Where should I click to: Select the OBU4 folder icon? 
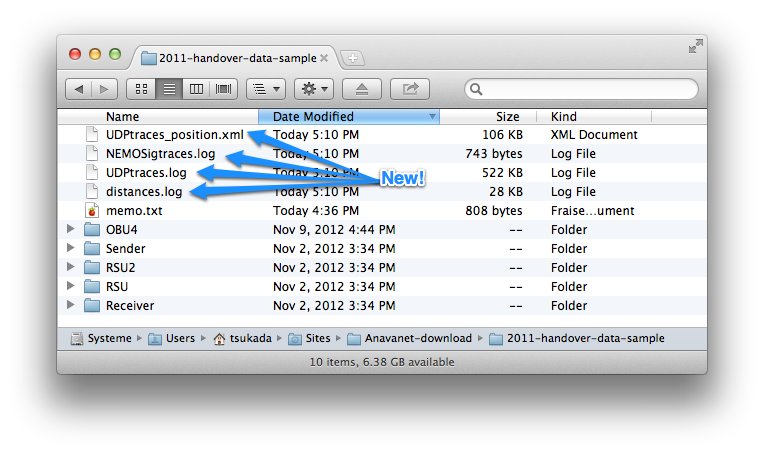(x=92, y=229)
